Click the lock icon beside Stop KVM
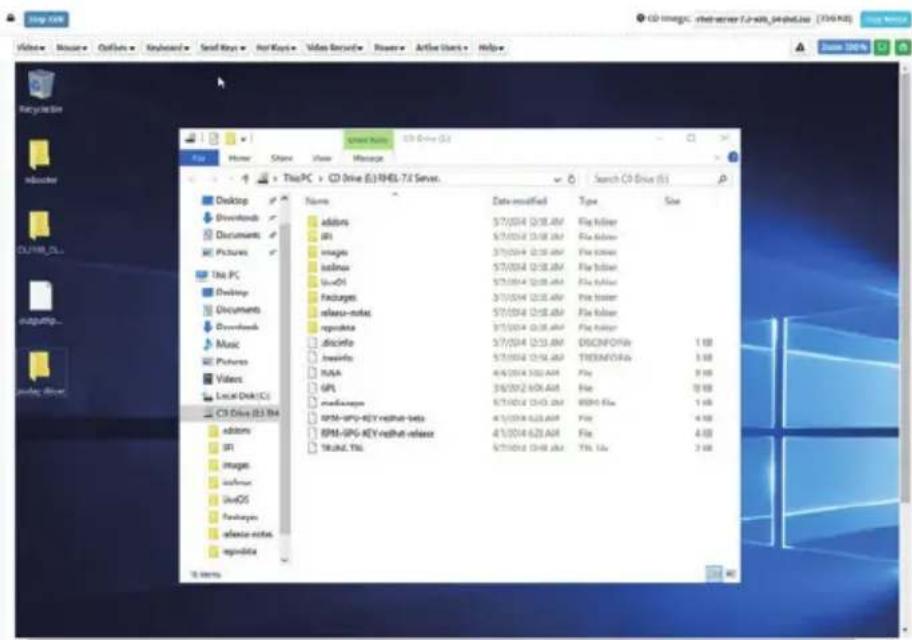 10,18
